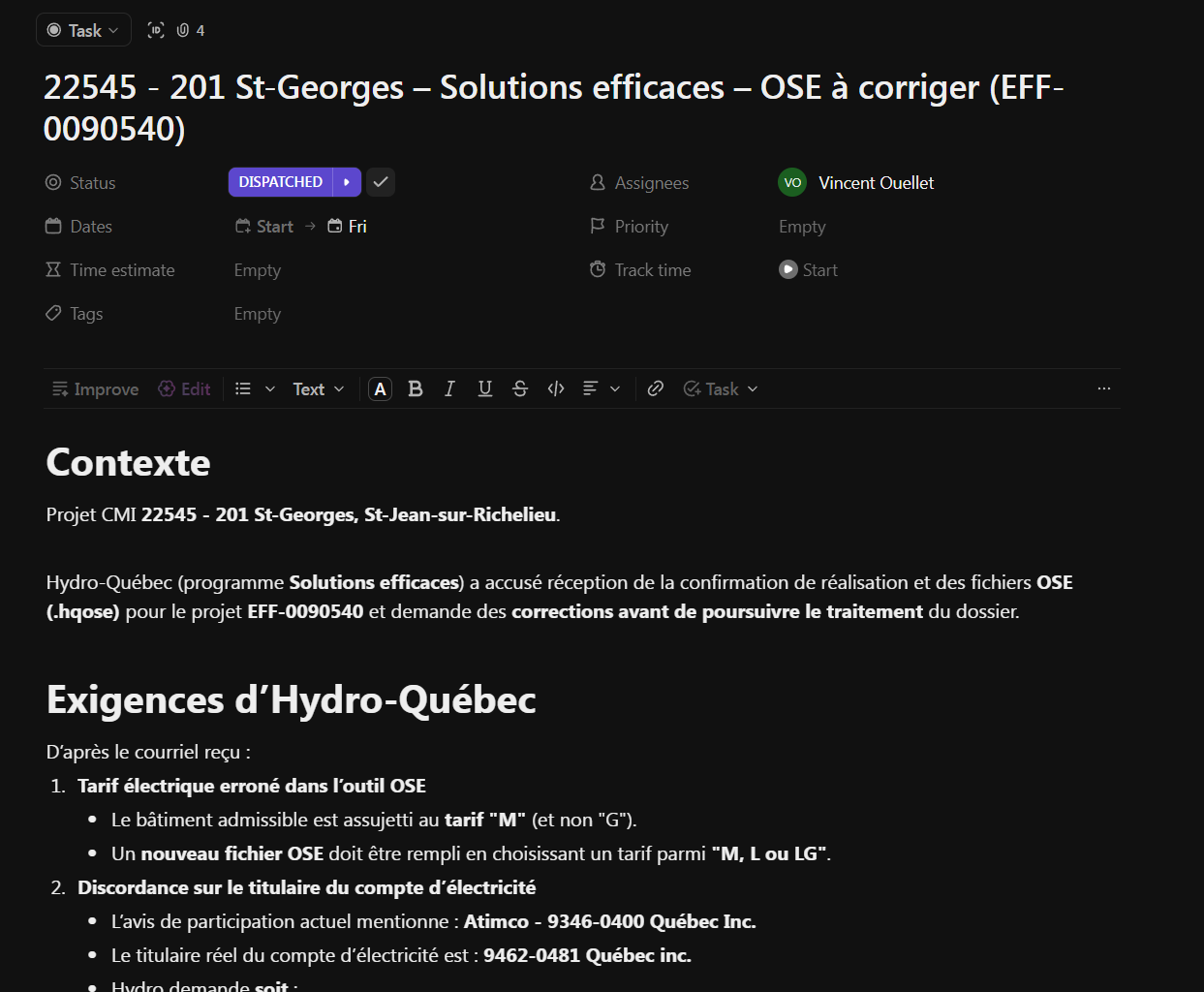Apply italic formatting from the toolbar
Viewport: 1204px width, 992px height.
(449, 388)
